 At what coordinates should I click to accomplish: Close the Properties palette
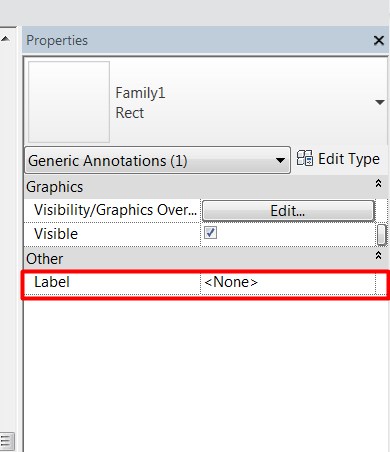tap(379, 41)
